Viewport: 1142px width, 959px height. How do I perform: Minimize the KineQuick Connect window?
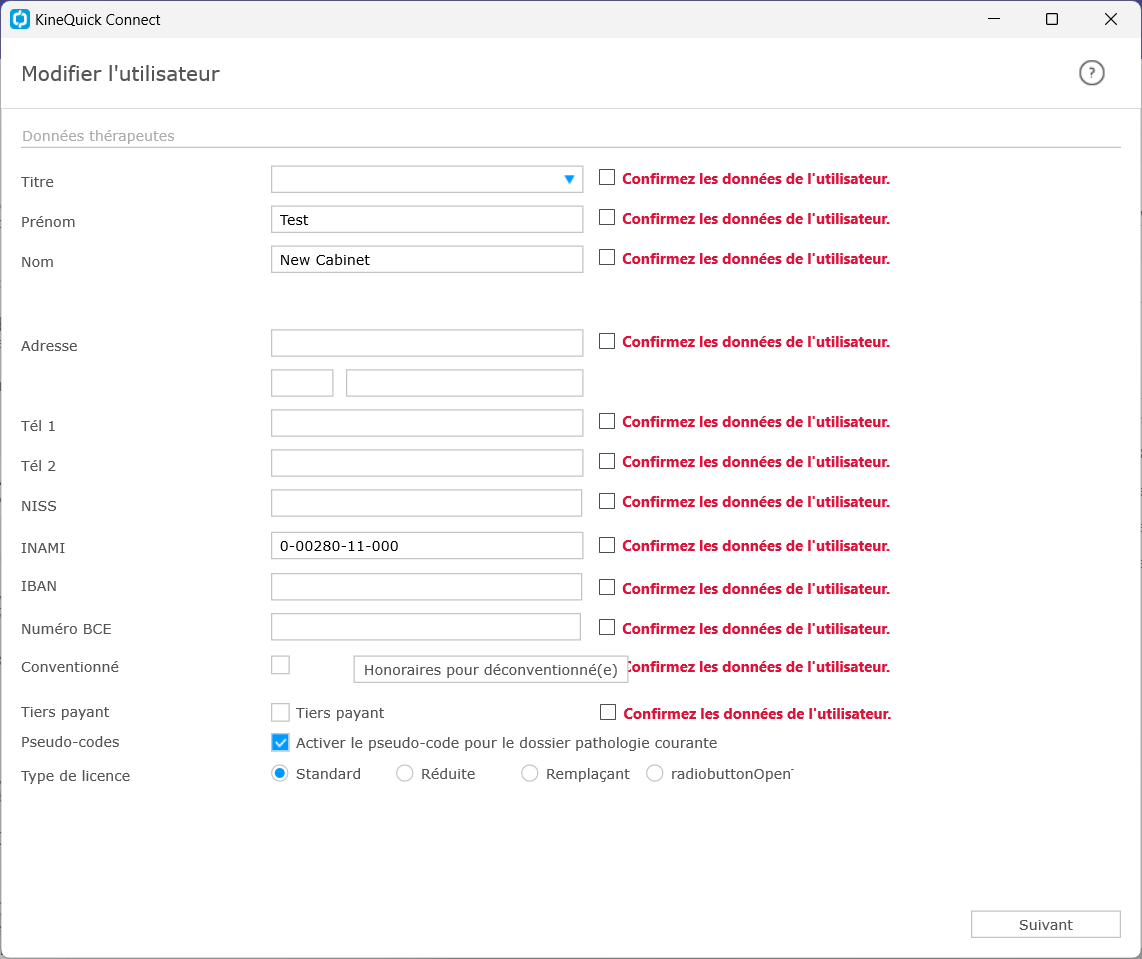coord(994,19)
